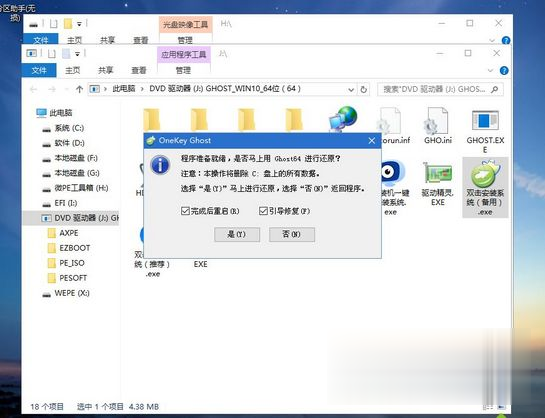Screen dimensions: 545x418
Task: Go up one folder level with the up arrow
Action: [x=79, y=89]
